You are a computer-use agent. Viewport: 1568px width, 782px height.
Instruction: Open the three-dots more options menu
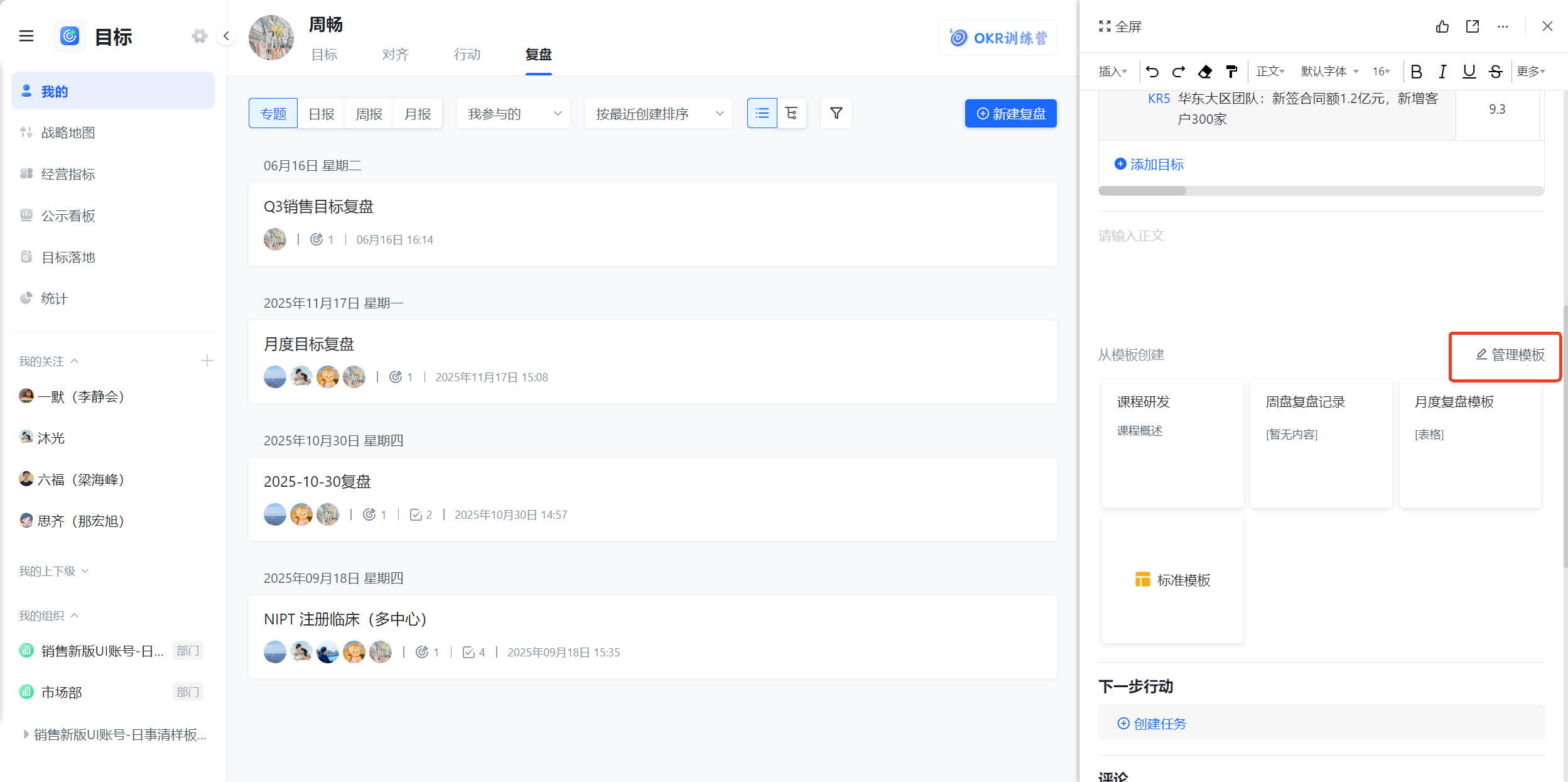pos(1502,26)
